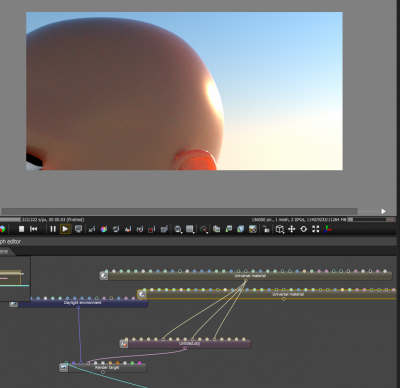Open the color wheel picker icon
400x388 pixels.
[x=104, y=229]
